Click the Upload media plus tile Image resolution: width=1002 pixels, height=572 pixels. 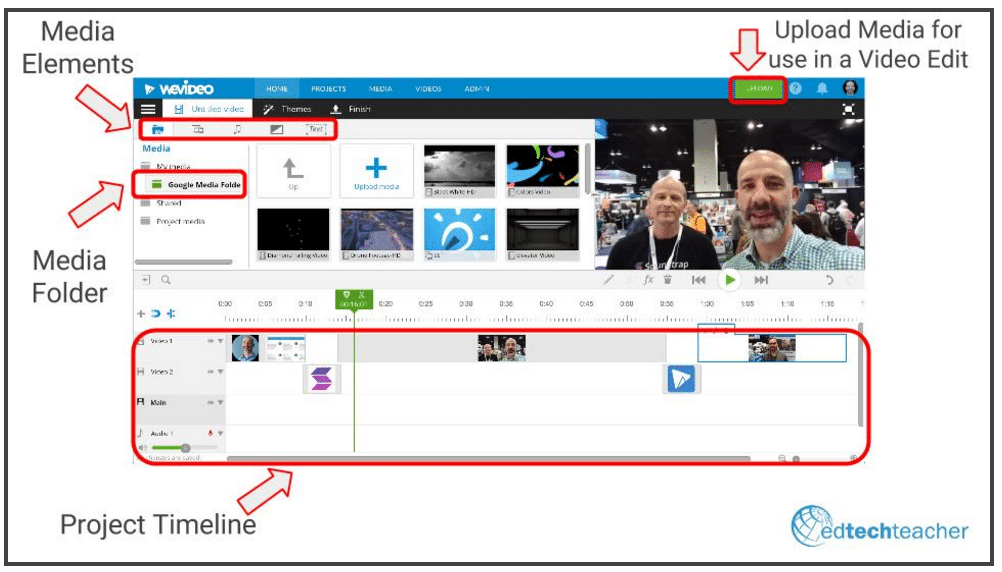pos(376,171)
